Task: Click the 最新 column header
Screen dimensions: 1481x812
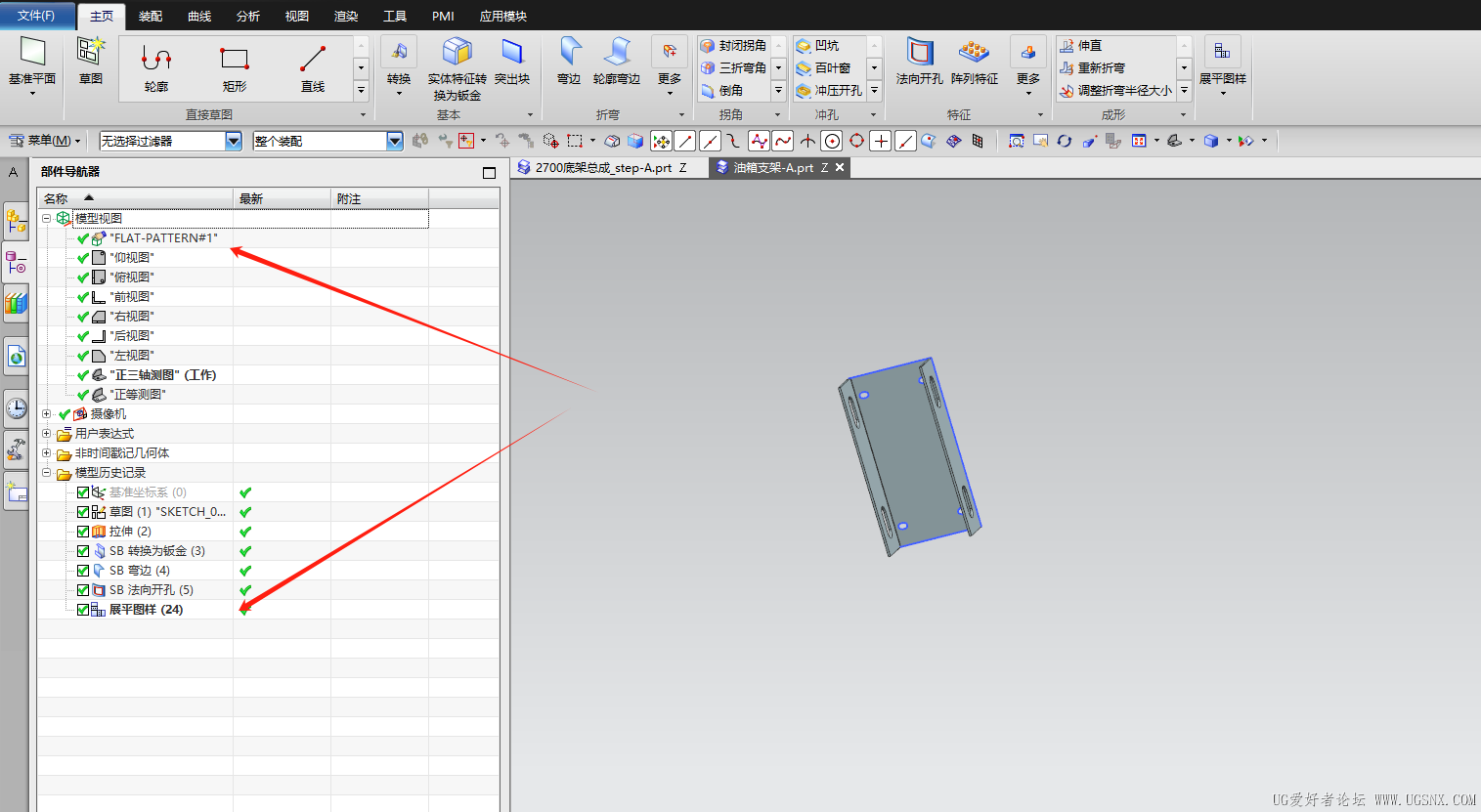Action: tap(282, 198)
